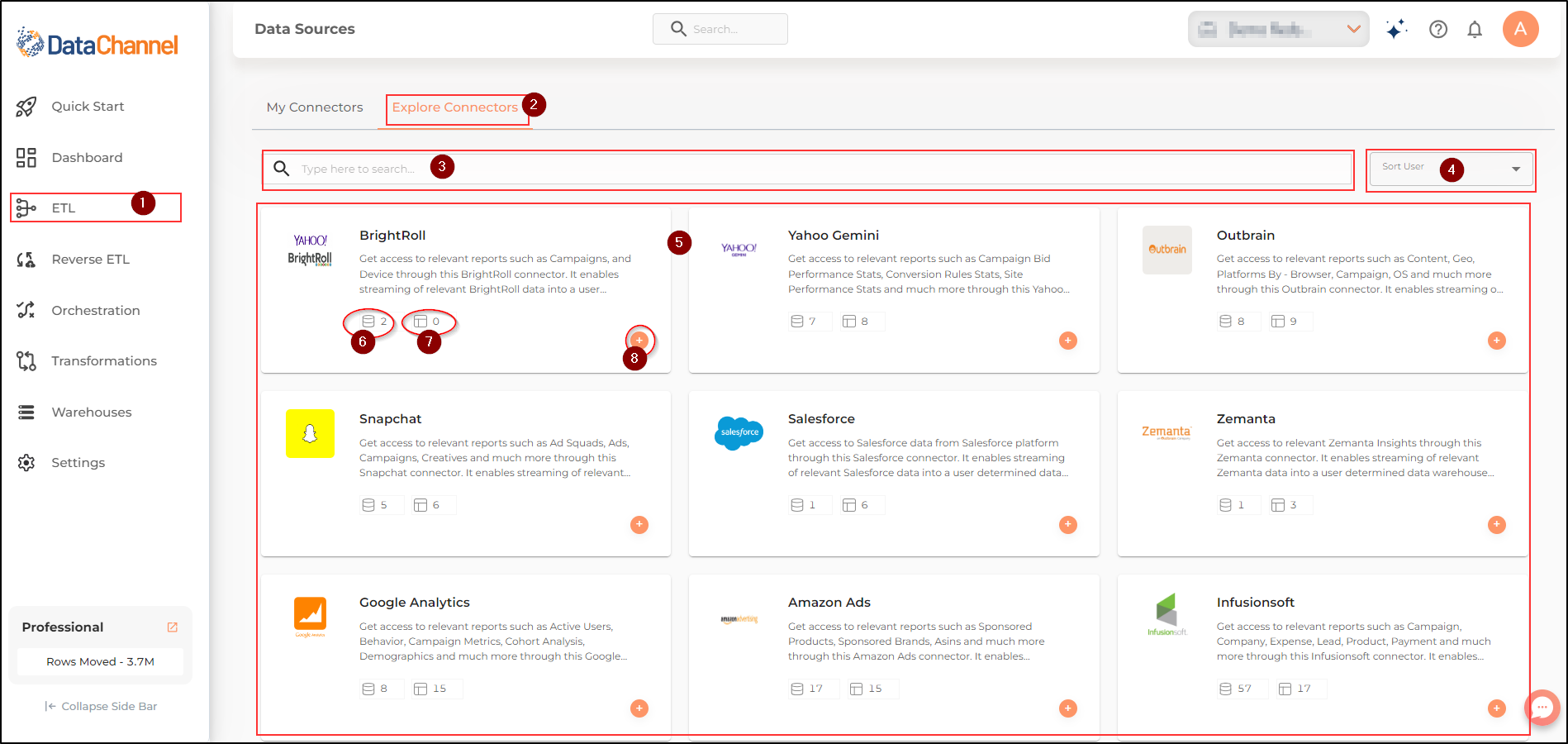Click the top header Search field
Screen dimensions: 1568x744
click(720, 29)
